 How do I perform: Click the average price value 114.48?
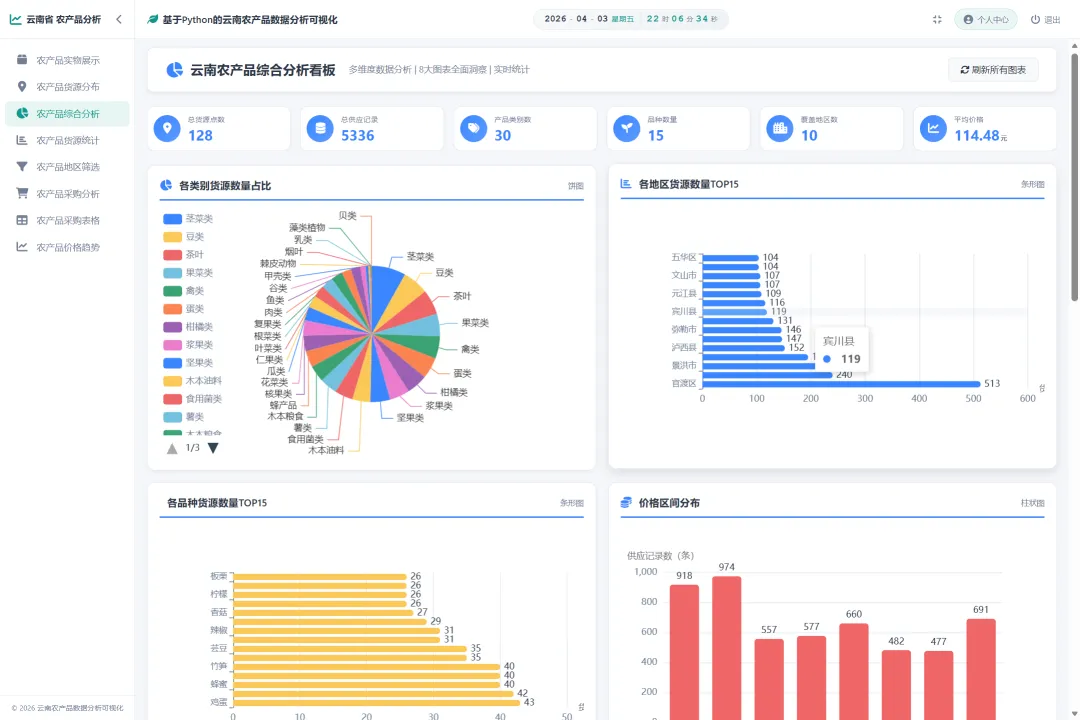[976, 136]
